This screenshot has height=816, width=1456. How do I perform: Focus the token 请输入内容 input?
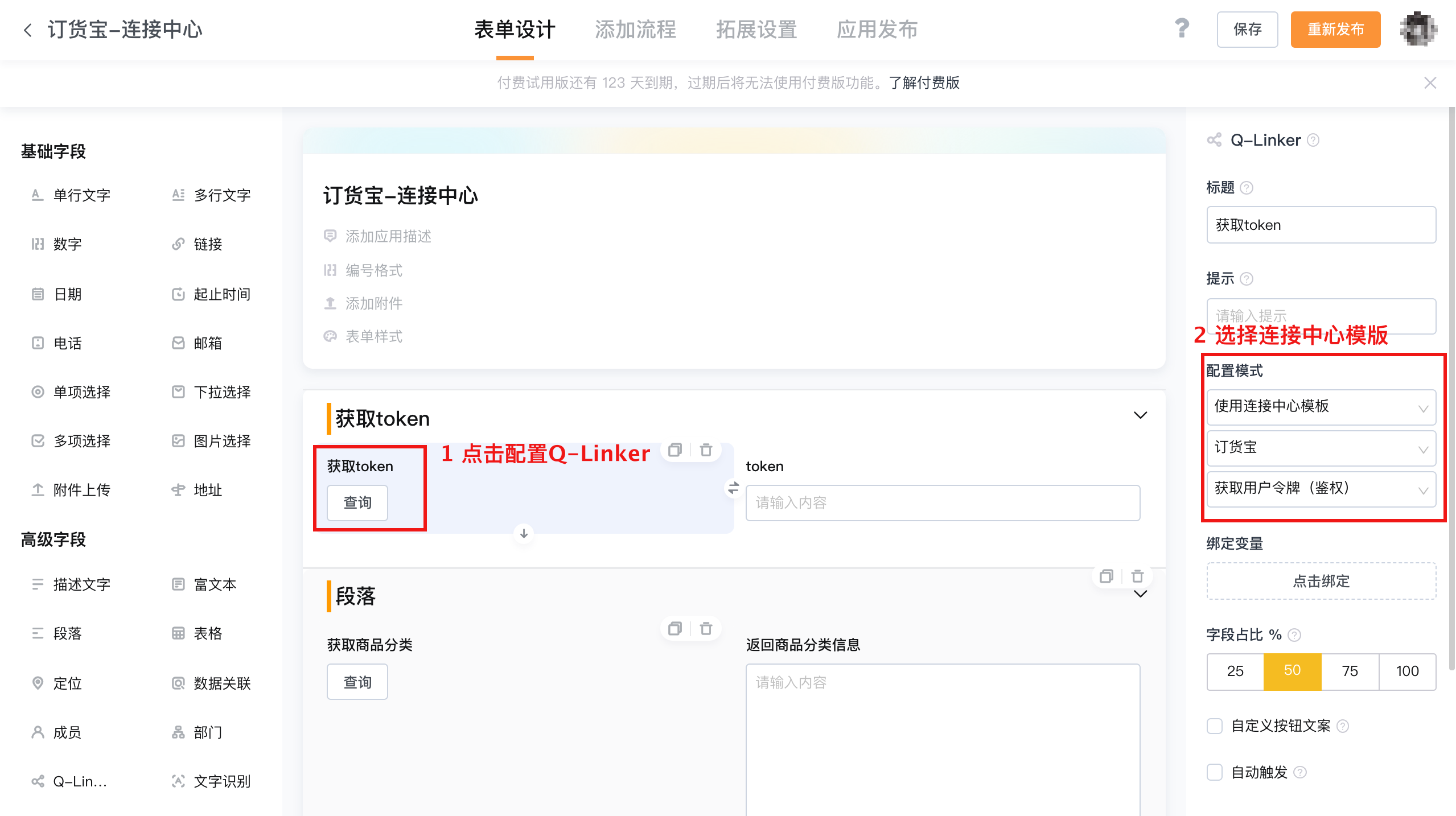tap(943, 503)
